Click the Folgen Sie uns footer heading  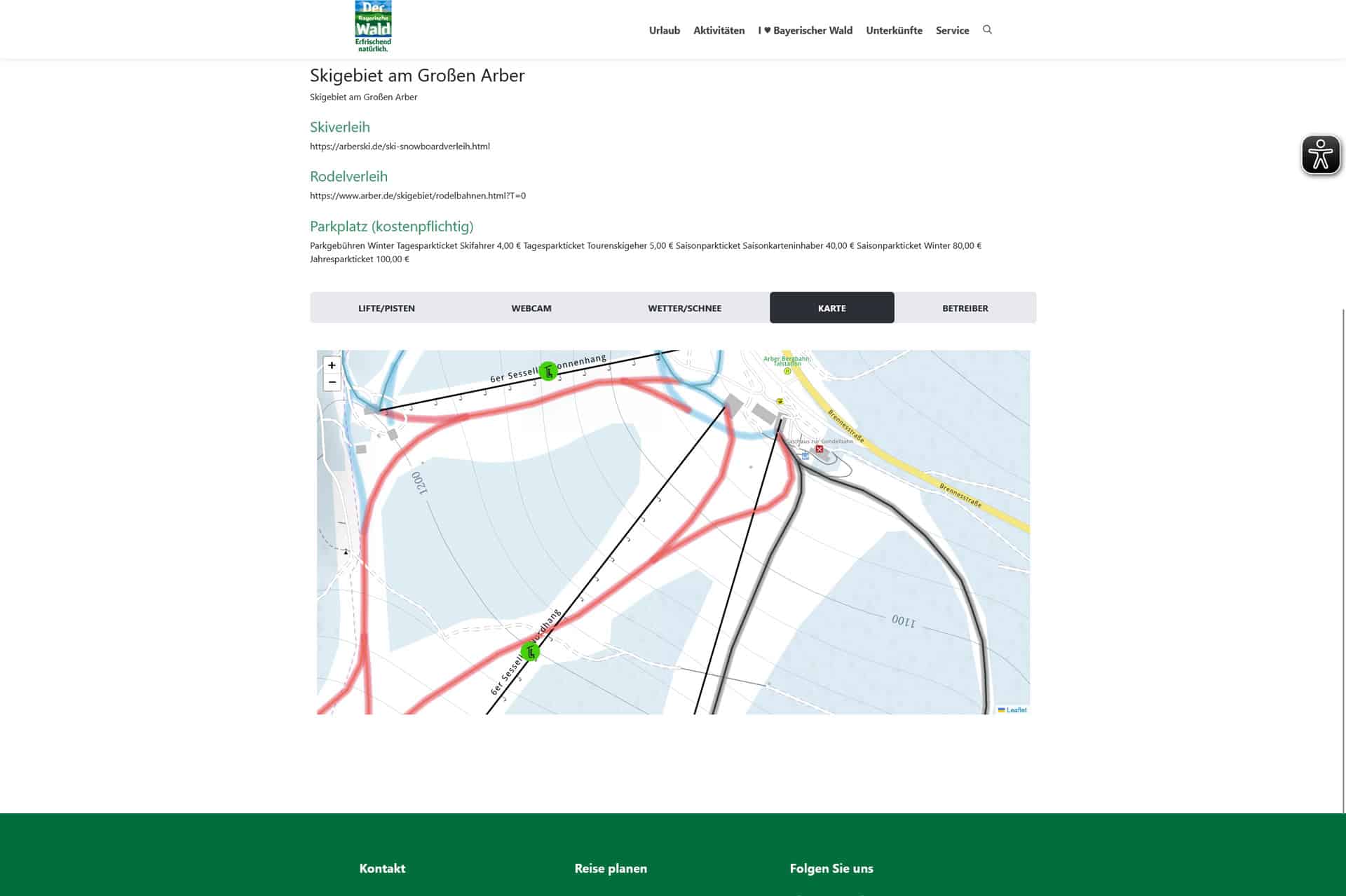tap(831, 868)
